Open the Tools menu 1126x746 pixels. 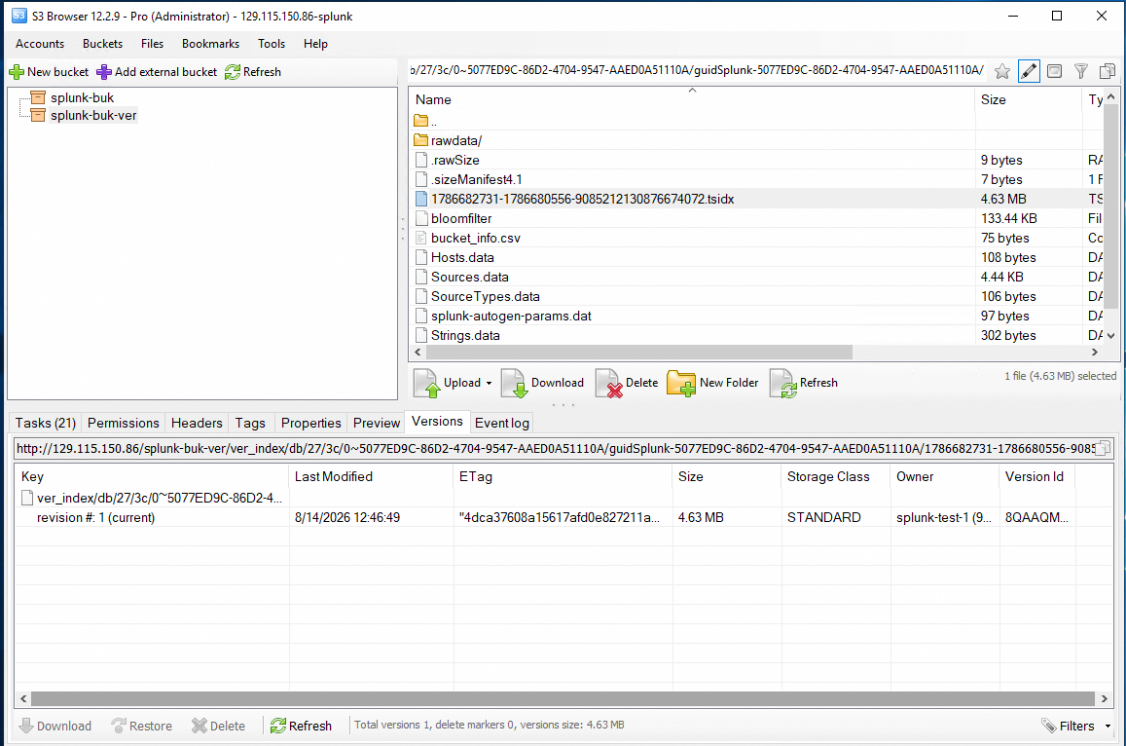[x=271, y=44]
